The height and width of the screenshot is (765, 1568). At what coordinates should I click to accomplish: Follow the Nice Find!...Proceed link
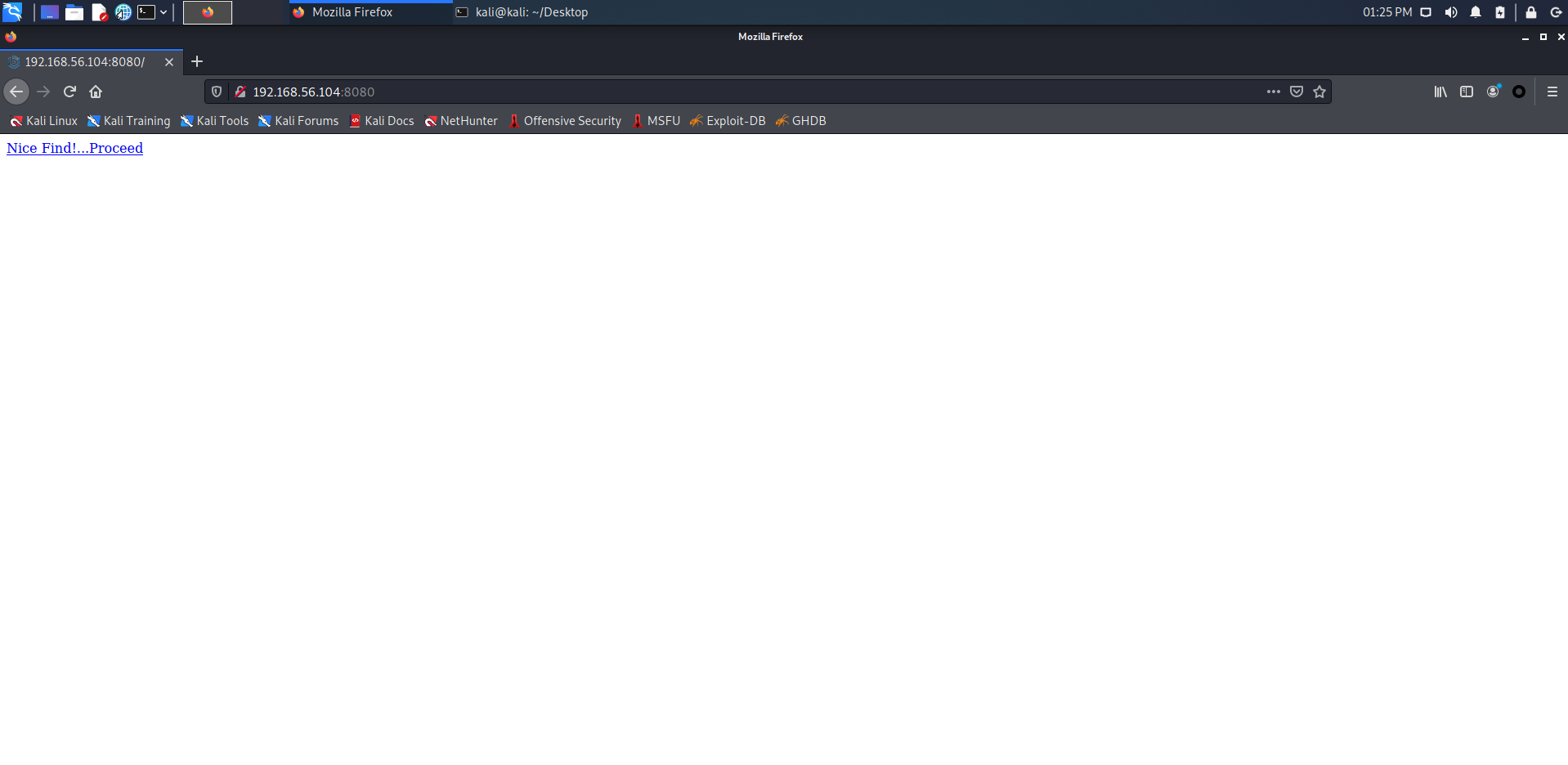pos(75,148)
